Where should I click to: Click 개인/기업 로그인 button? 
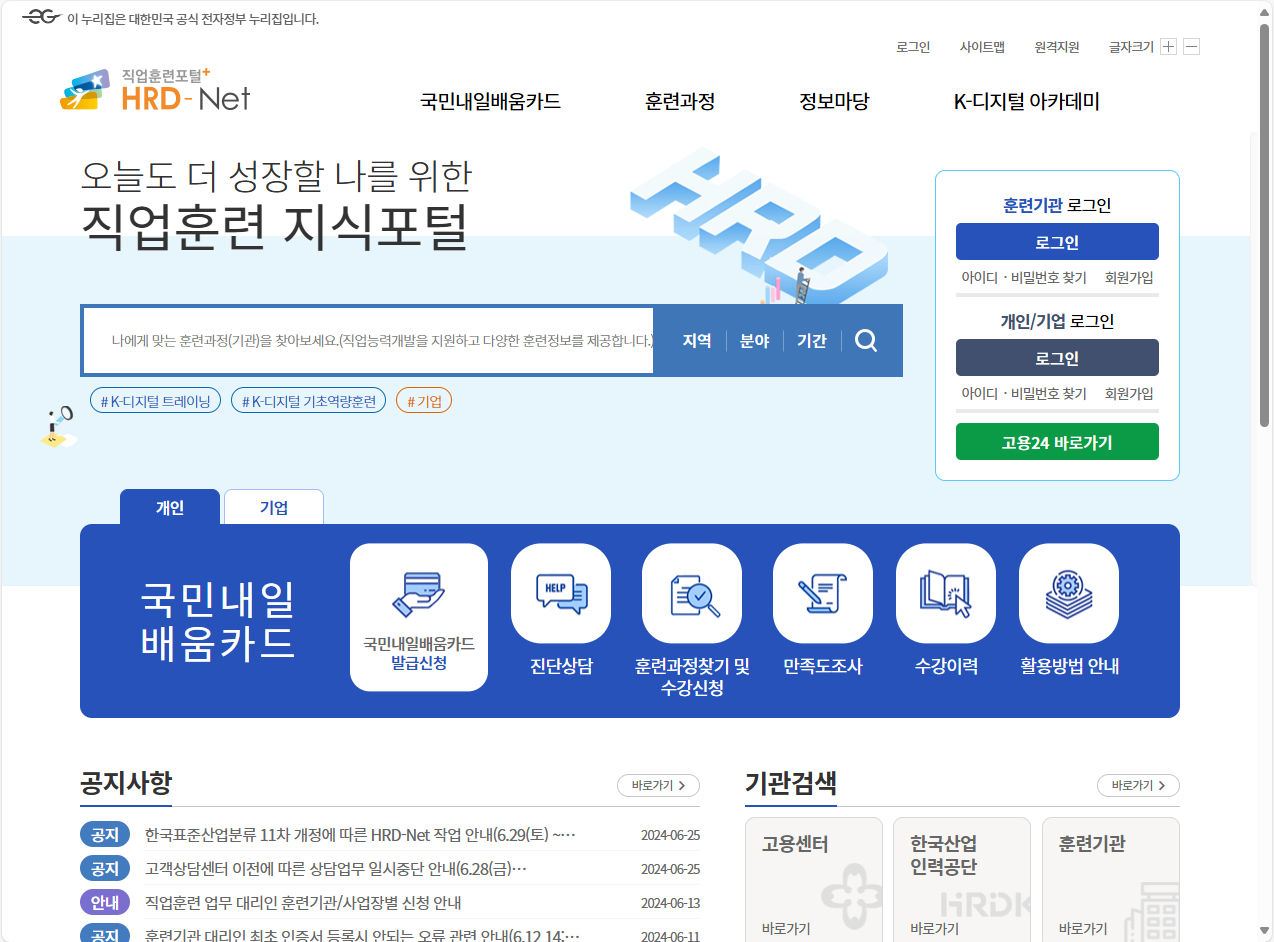click(1057, 358)
